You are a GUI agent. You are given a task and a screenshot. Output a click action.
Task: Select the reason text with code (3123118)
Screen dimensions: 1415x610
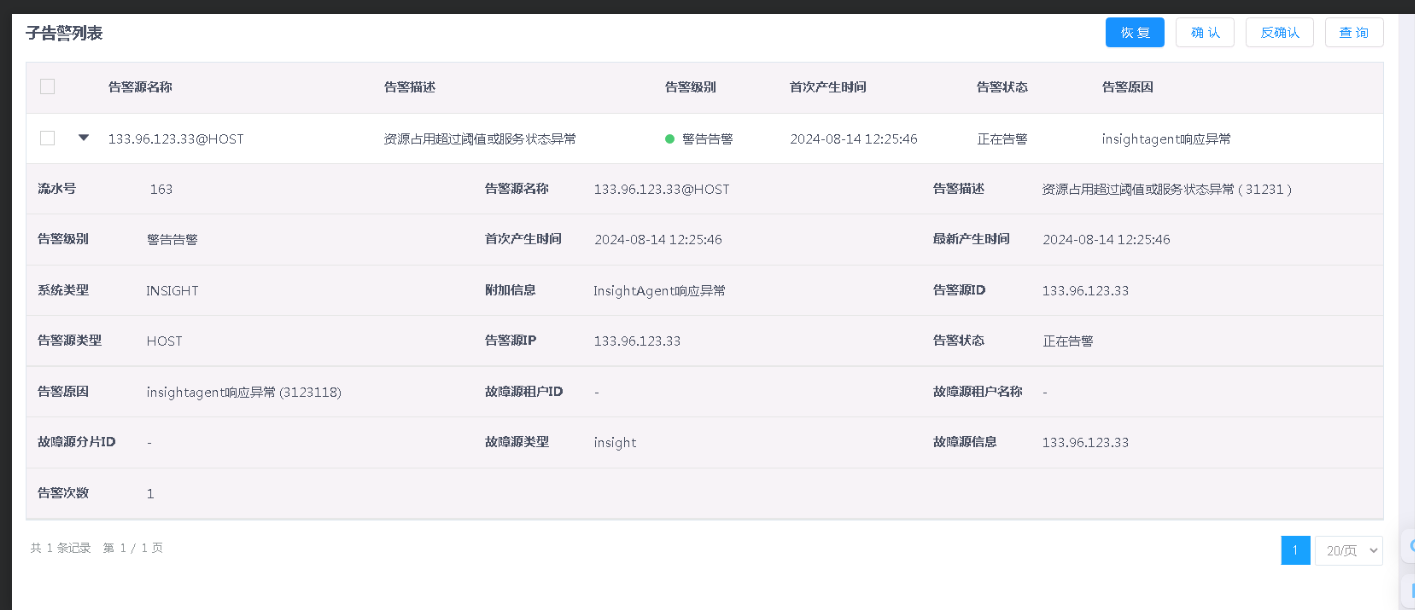(x=244, y=392)
